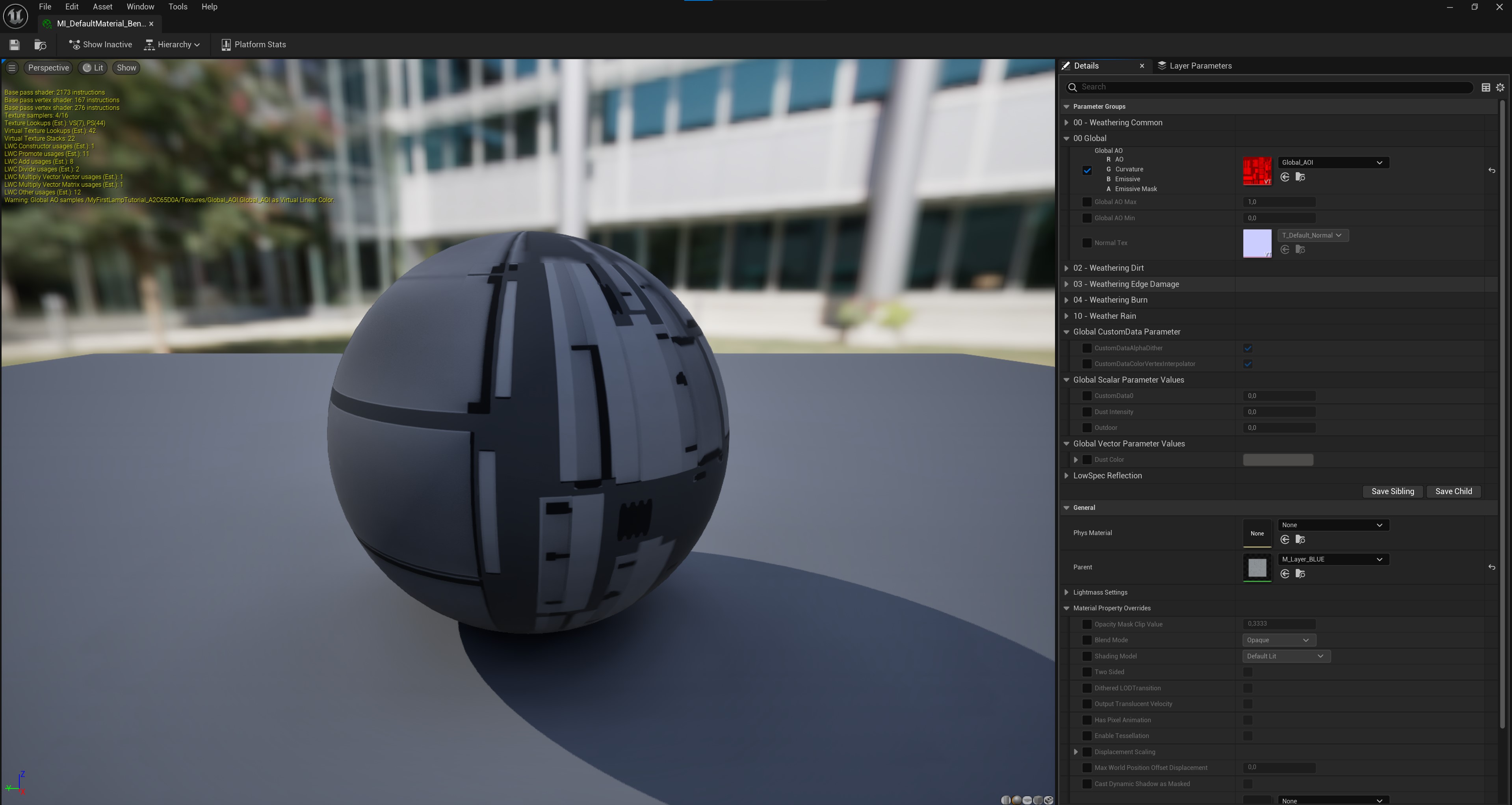
Task: Open the Help menu
Action: [209, 7]
